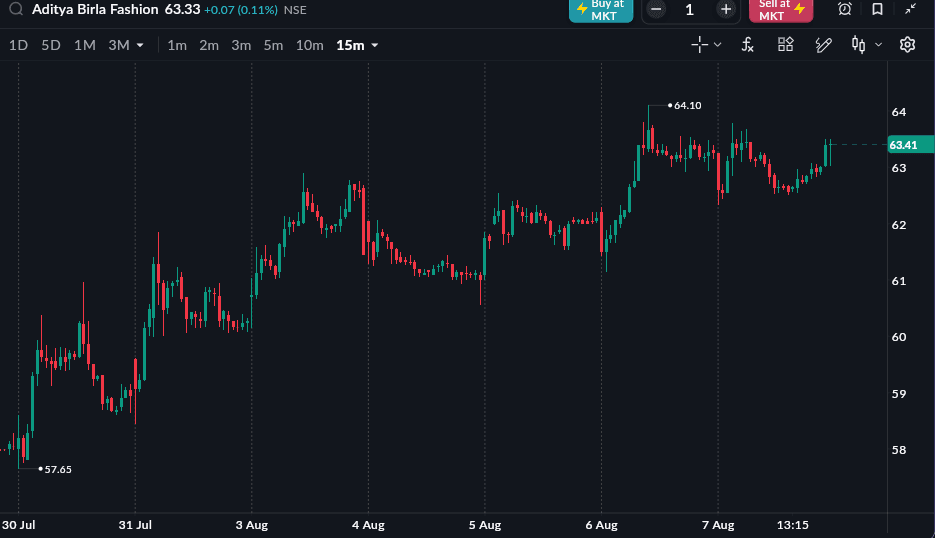935x538 pixels.
Task: Click the 4 Aug date label
Action: 368,525
